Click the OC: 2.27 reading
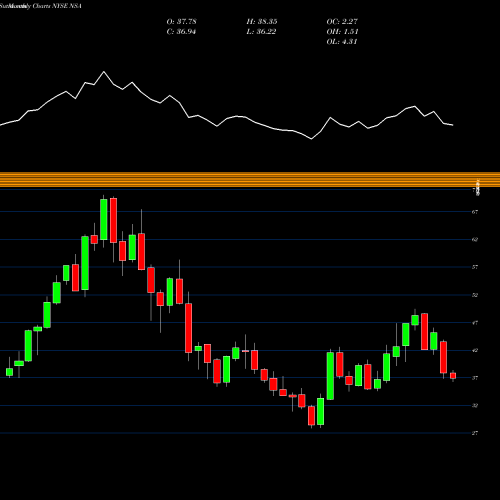Image resolution: width=500 pixels, height=500 pixels. [342, 22]
